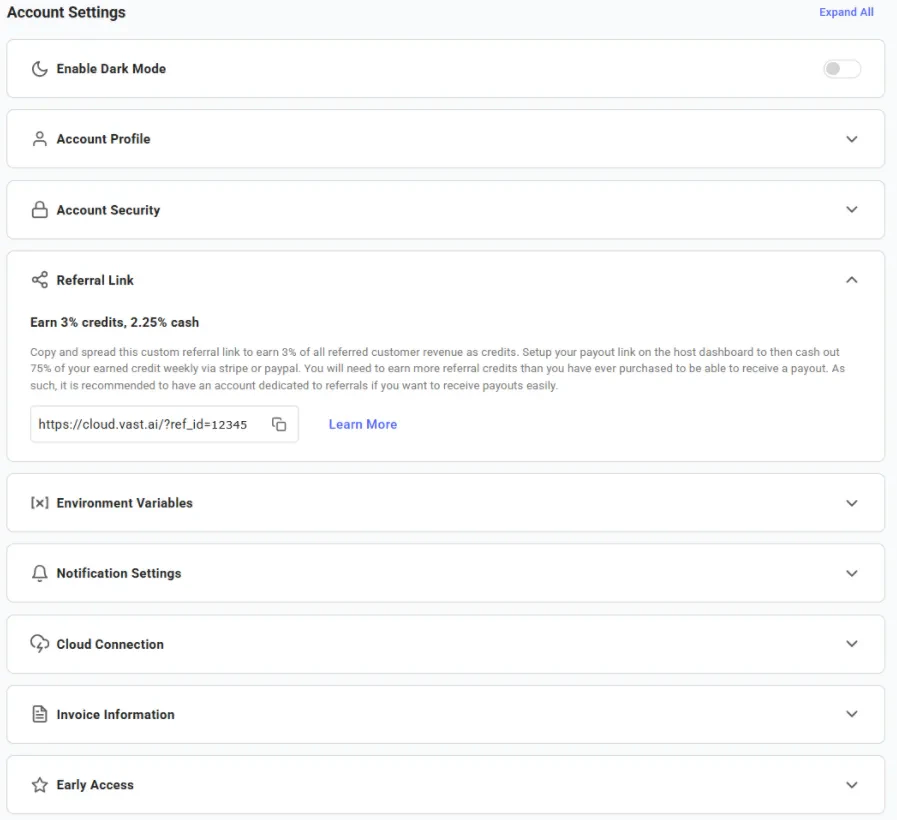The image size is (897, 820).
Task: Click the Notification Settings bell icon
Action: pos(39,573)
